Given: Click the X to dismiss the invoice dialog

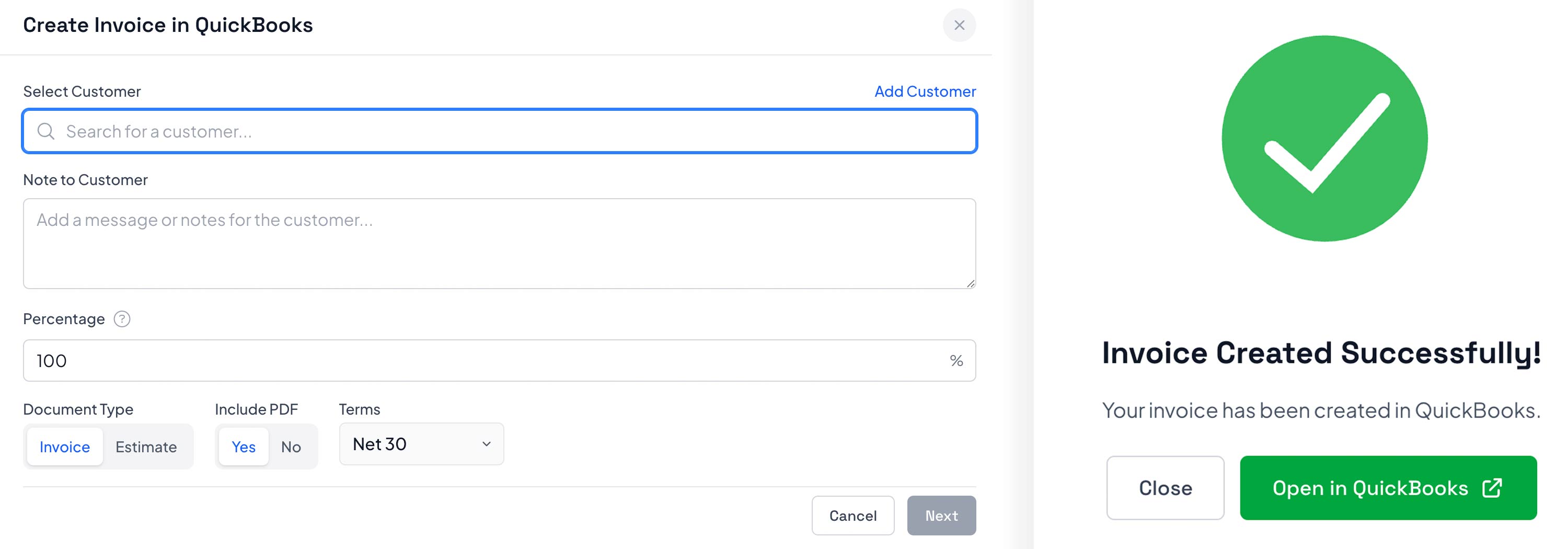Looking at the screenshot, I should (x=959, y=25).
